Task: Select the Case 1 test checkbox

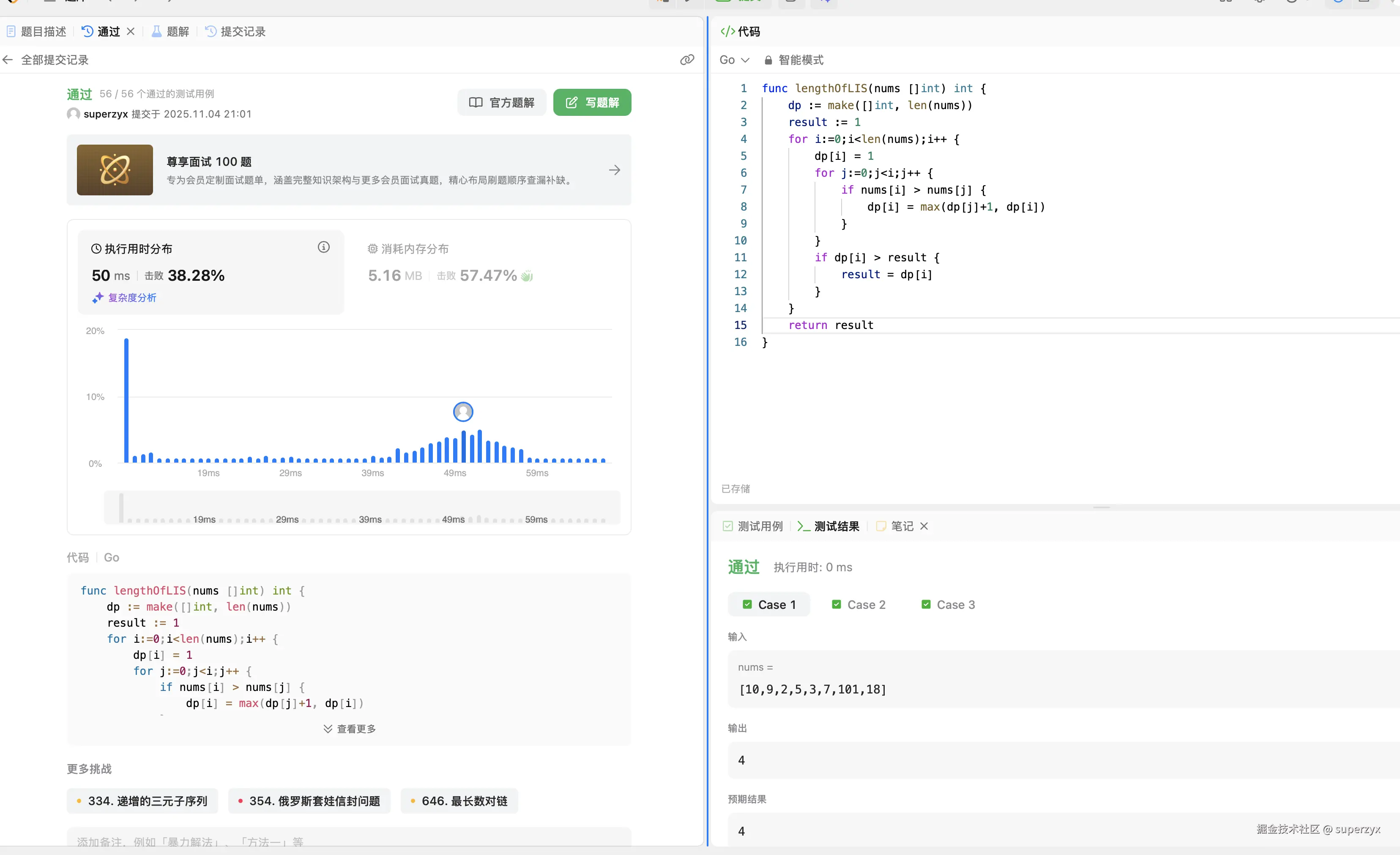Action: (x=747, y=604)
